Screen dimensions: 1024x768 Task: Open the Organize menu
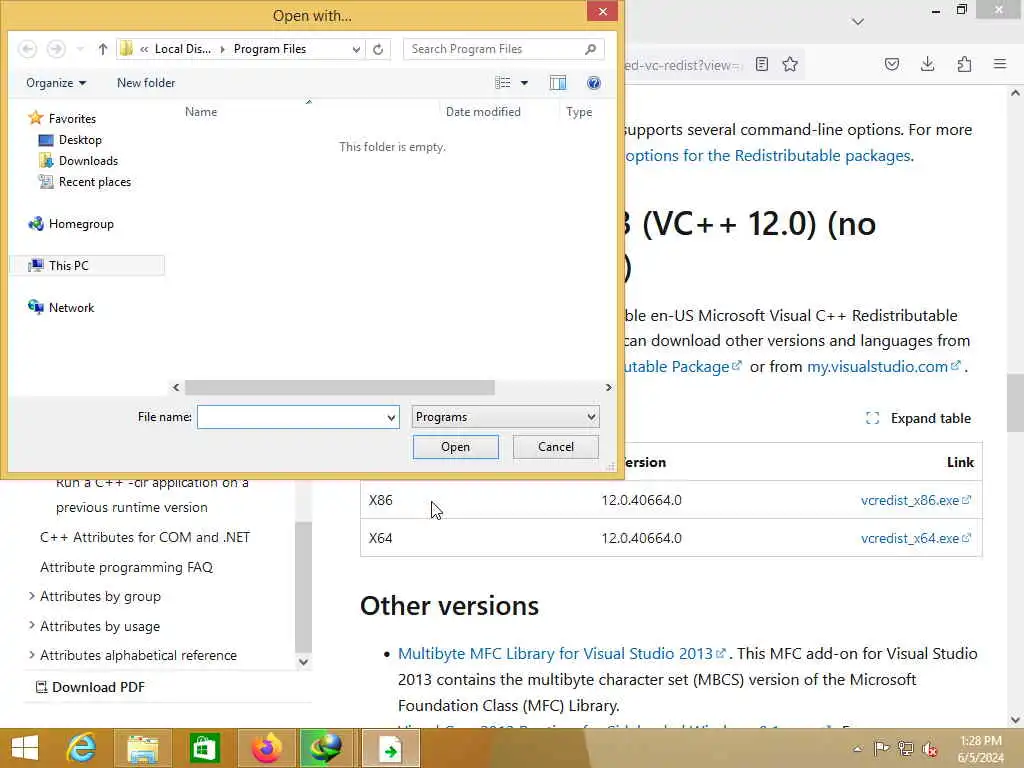tap(56, 83)
